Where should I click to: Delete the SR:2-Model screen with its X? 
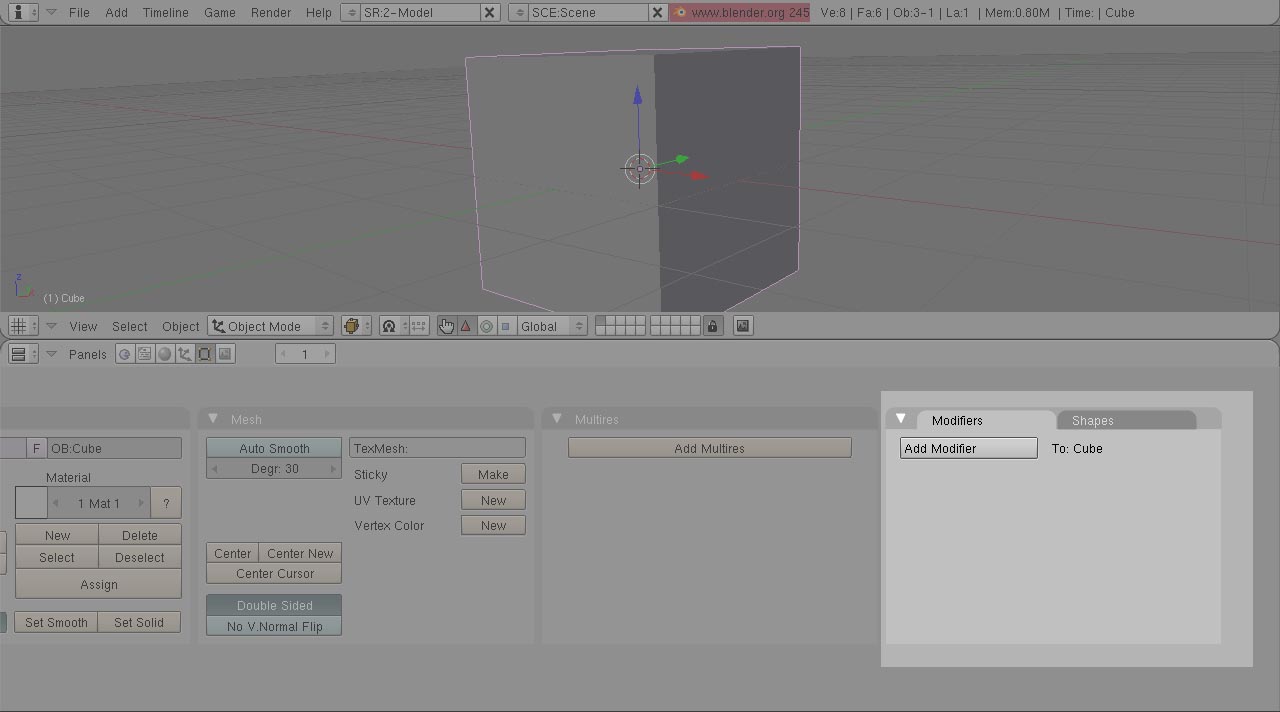point(490,13)
